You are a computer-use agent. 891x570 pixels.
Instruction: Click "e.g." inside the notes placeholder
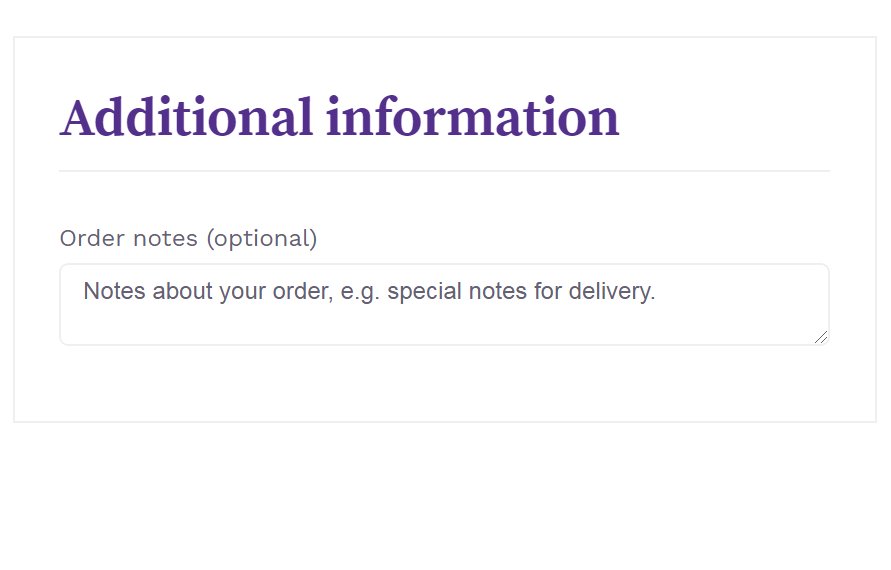tap(360, 292)
